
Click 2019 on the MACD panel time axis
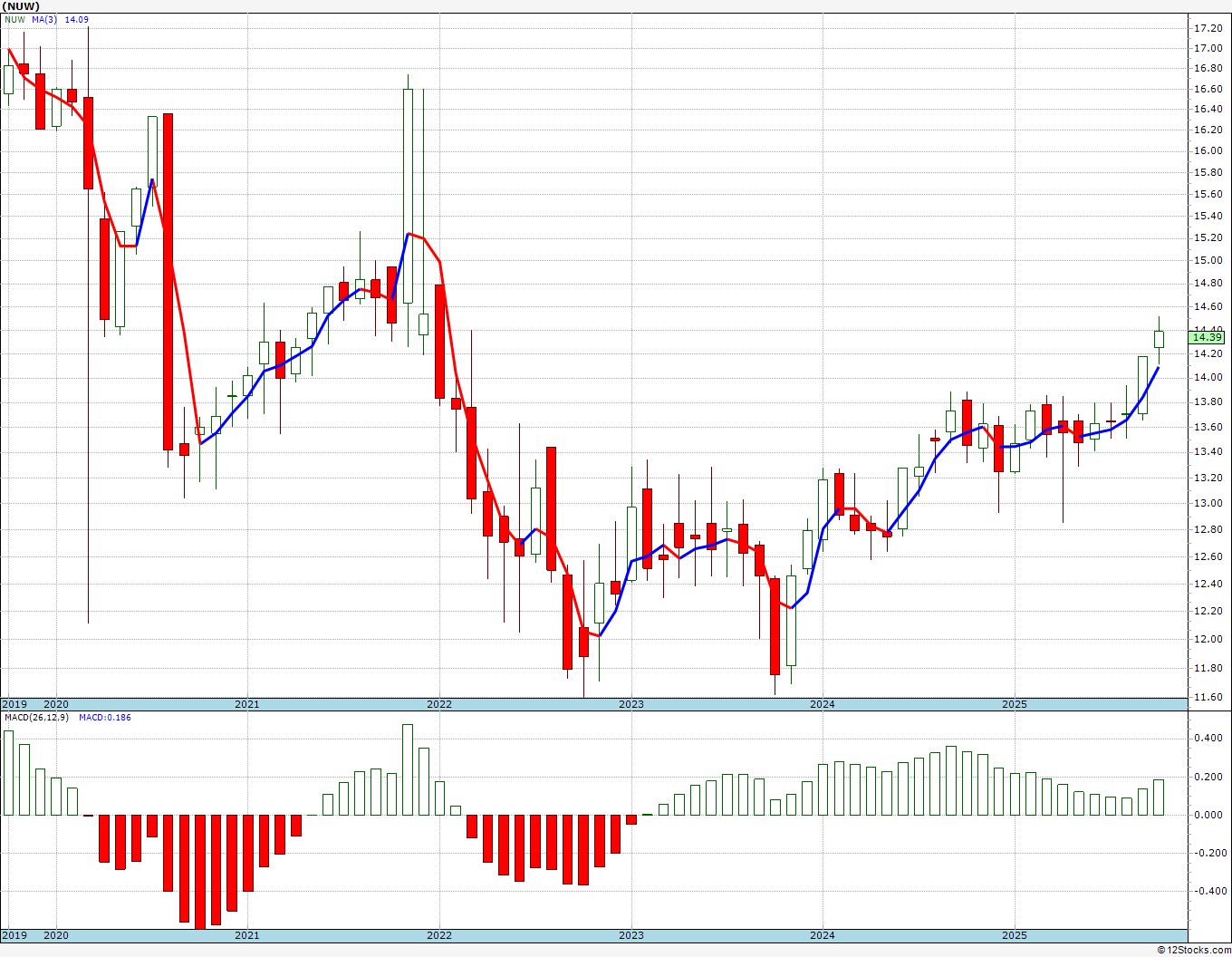click(x=14, y=935)
